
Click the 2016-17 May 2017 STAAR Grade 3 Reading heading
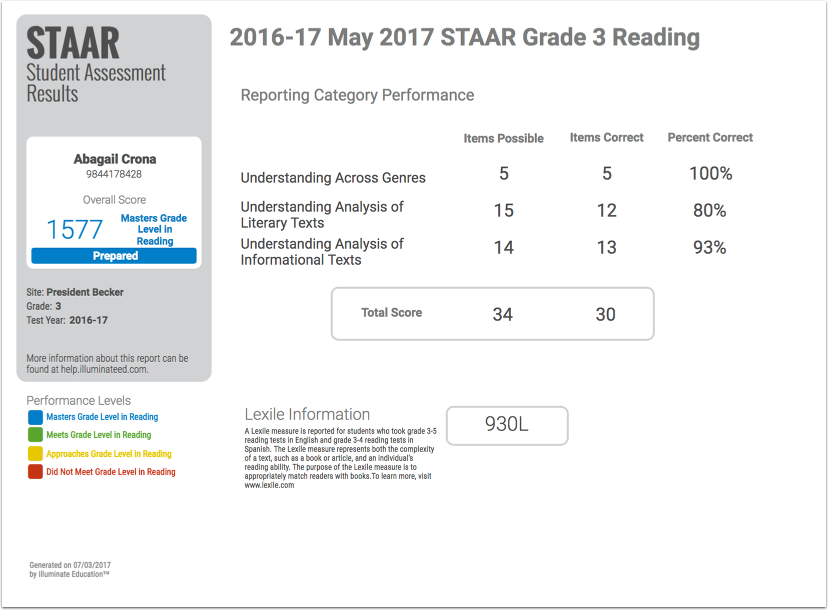coord(465,37)
